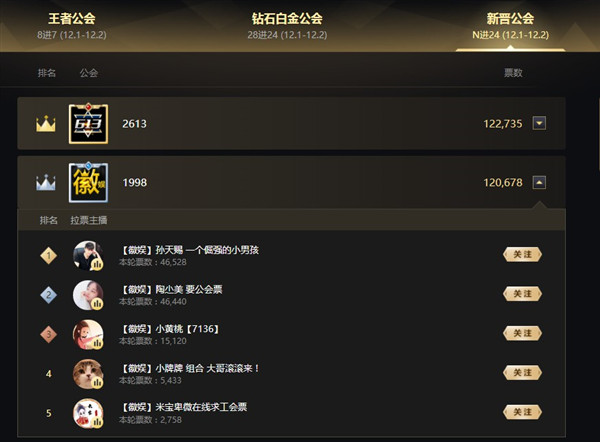Open 米宝's avatar at rank 5
The height and width of the screenshot is (442, 600).
(88, 413)
